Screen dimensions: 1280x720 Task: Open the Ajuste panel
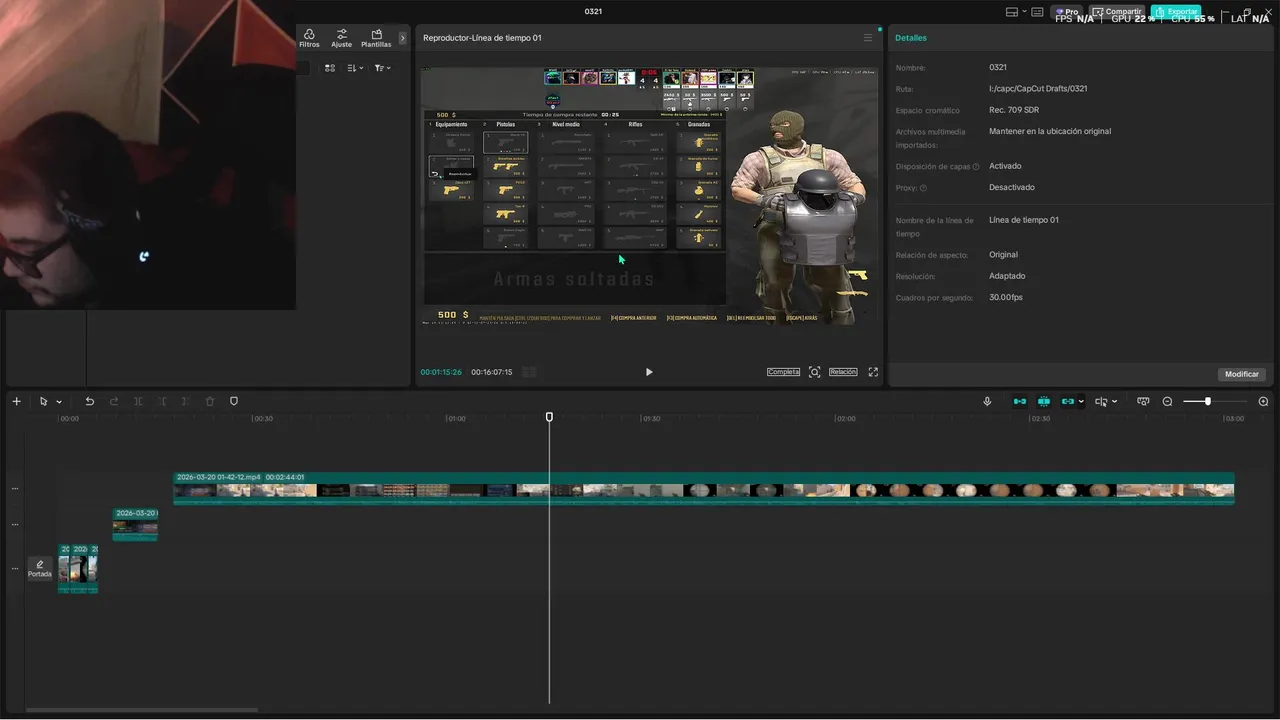(342, 38)
